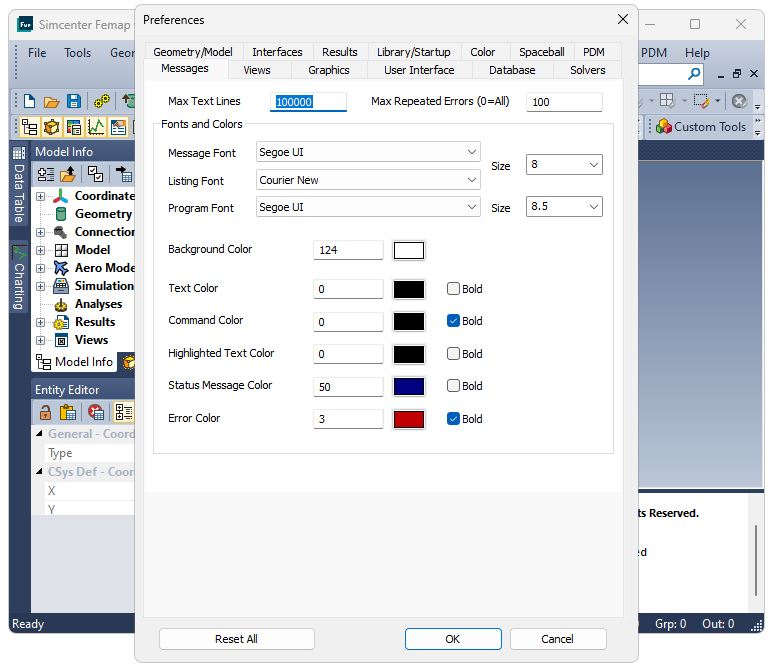Uncheck Bold for Command Color
The height and width of the screenshot is (672, 773).
453,321
